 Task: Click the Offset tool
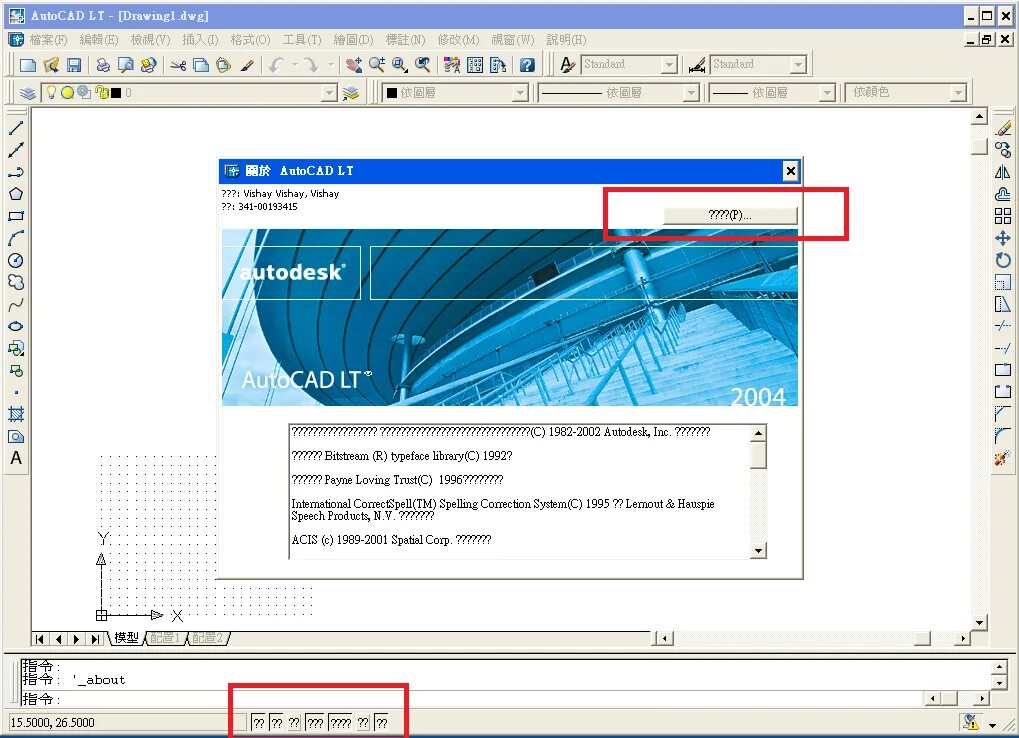(1003, 194)
